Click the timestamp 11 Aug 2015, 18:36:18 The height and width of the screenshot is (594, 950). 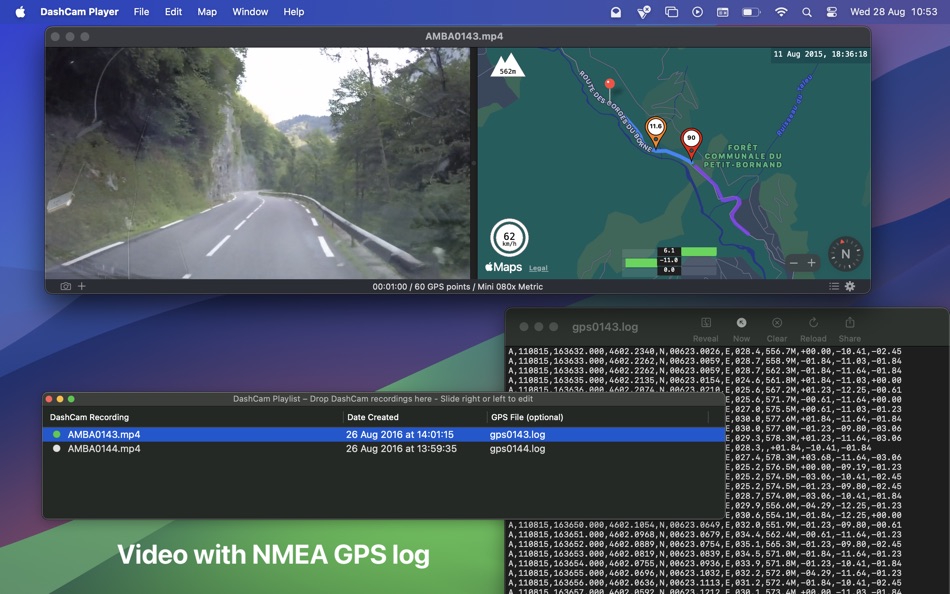820,54
